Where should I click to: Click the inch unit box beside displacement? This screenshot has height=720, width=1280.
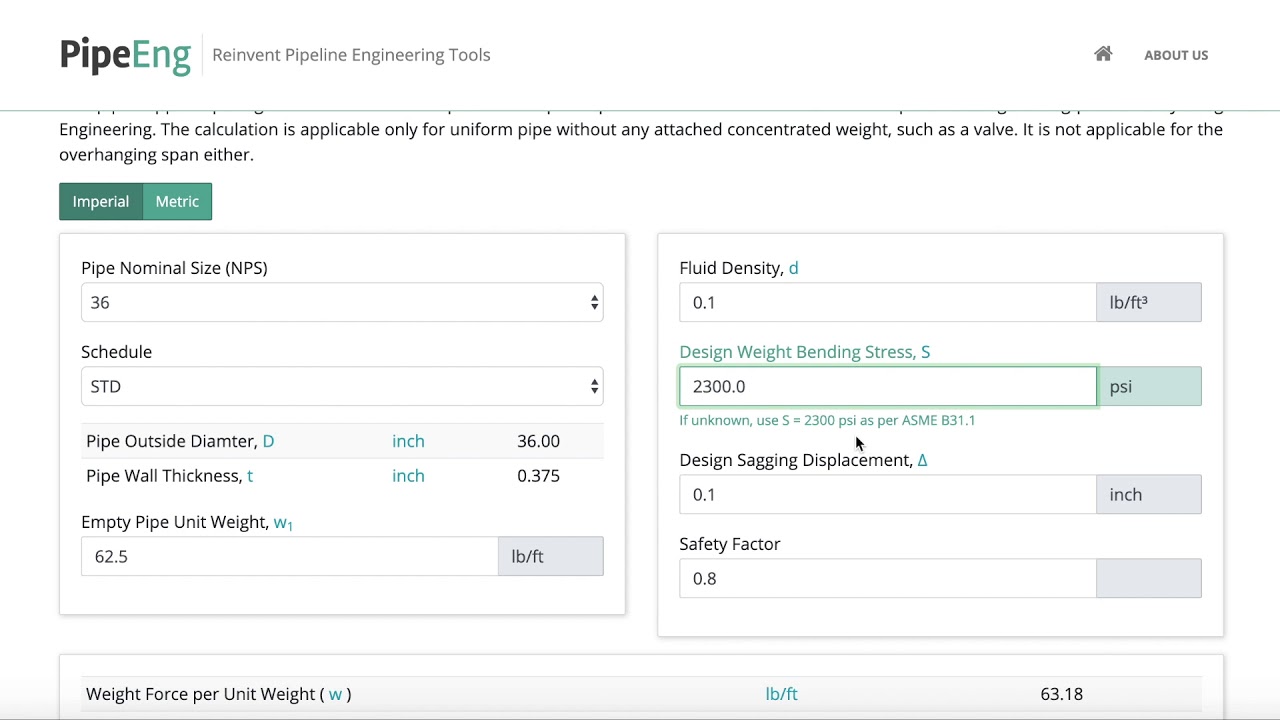tap(1149, 494)
